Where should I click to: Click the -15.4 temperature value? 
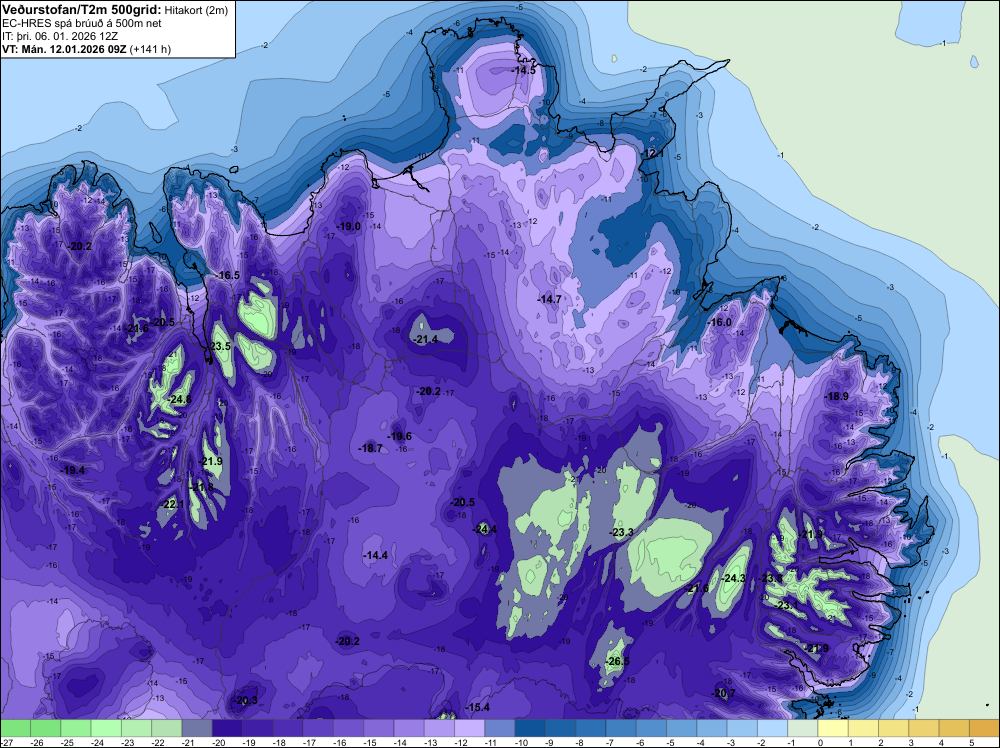pyautogui.click(x=478, y=707)
